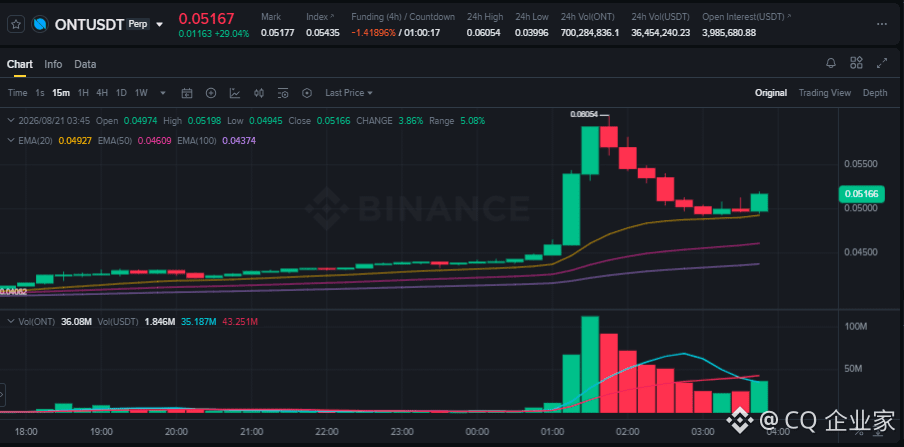Image resolution: width=904 pixels, height=447 pixels.
Task: Open the Index price external link arrow
Action: pyautogui.click(x=332, y=16)
